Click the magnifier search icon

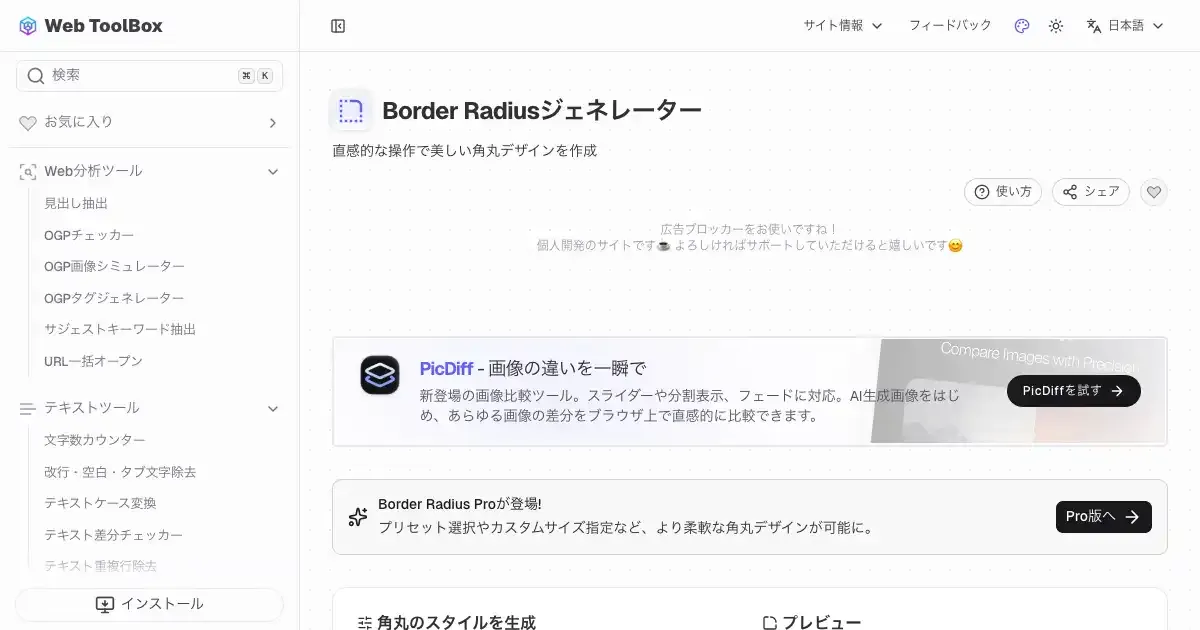click(x=36, y=76)
